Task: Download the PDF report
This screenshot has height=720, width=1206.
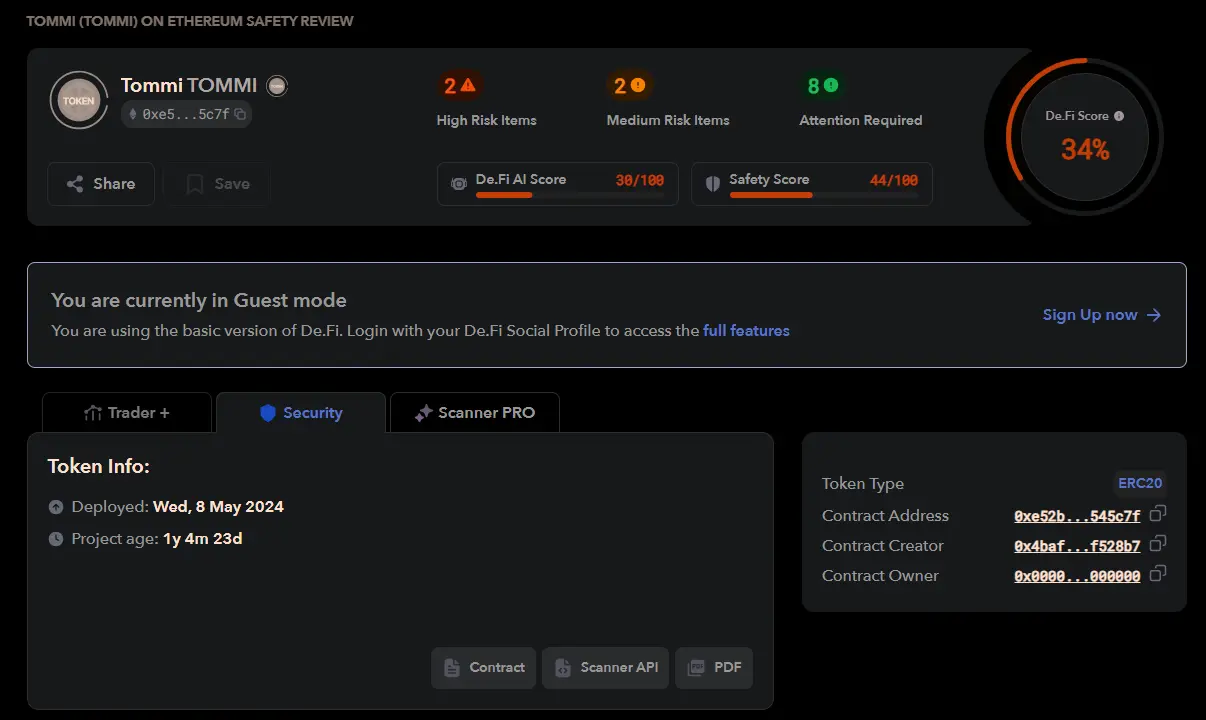Action: pos(714,668)
